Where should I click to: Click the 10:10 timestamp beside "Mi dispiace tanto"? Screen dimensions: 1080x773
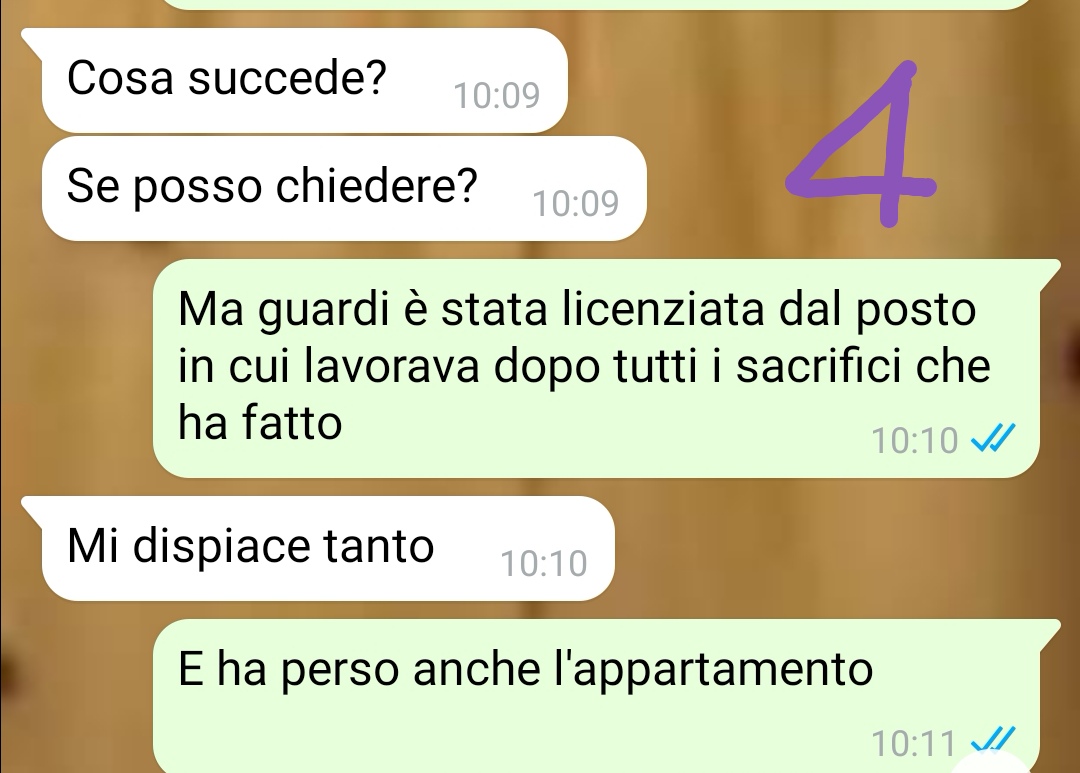pos(543,564)
